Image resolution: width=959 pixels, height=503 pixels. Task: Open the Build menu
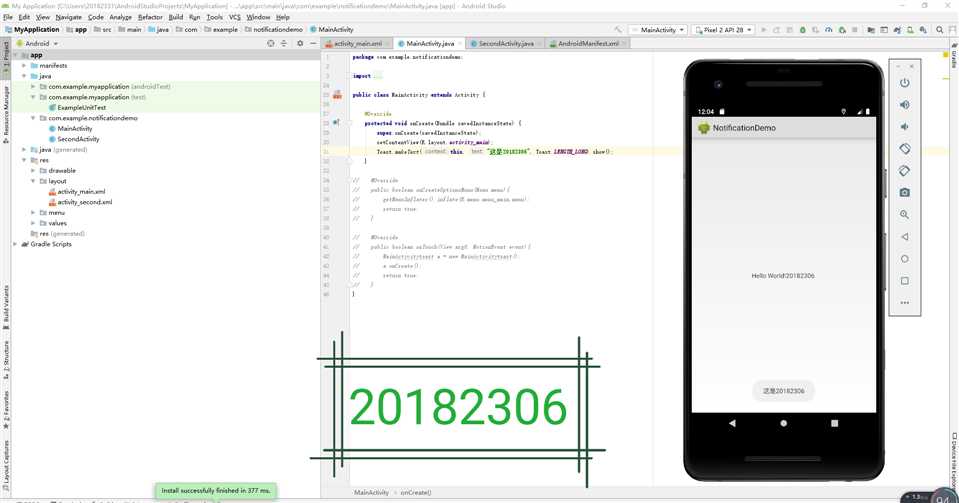(x=176, y=17)
